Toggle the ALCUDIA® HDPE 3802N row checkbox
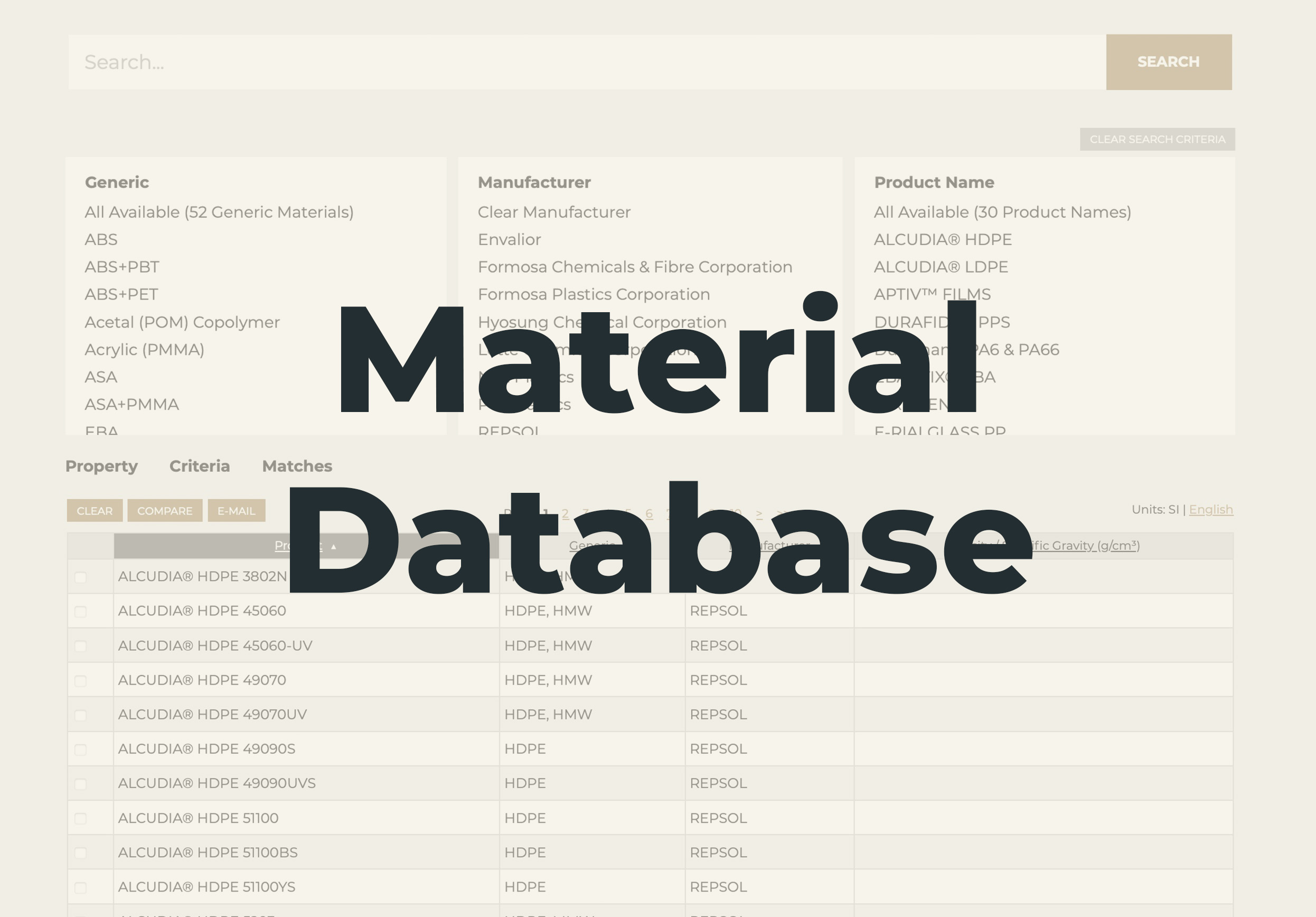Image resolution: width=1316 pixels, height=917 pixels. point(80,577)
